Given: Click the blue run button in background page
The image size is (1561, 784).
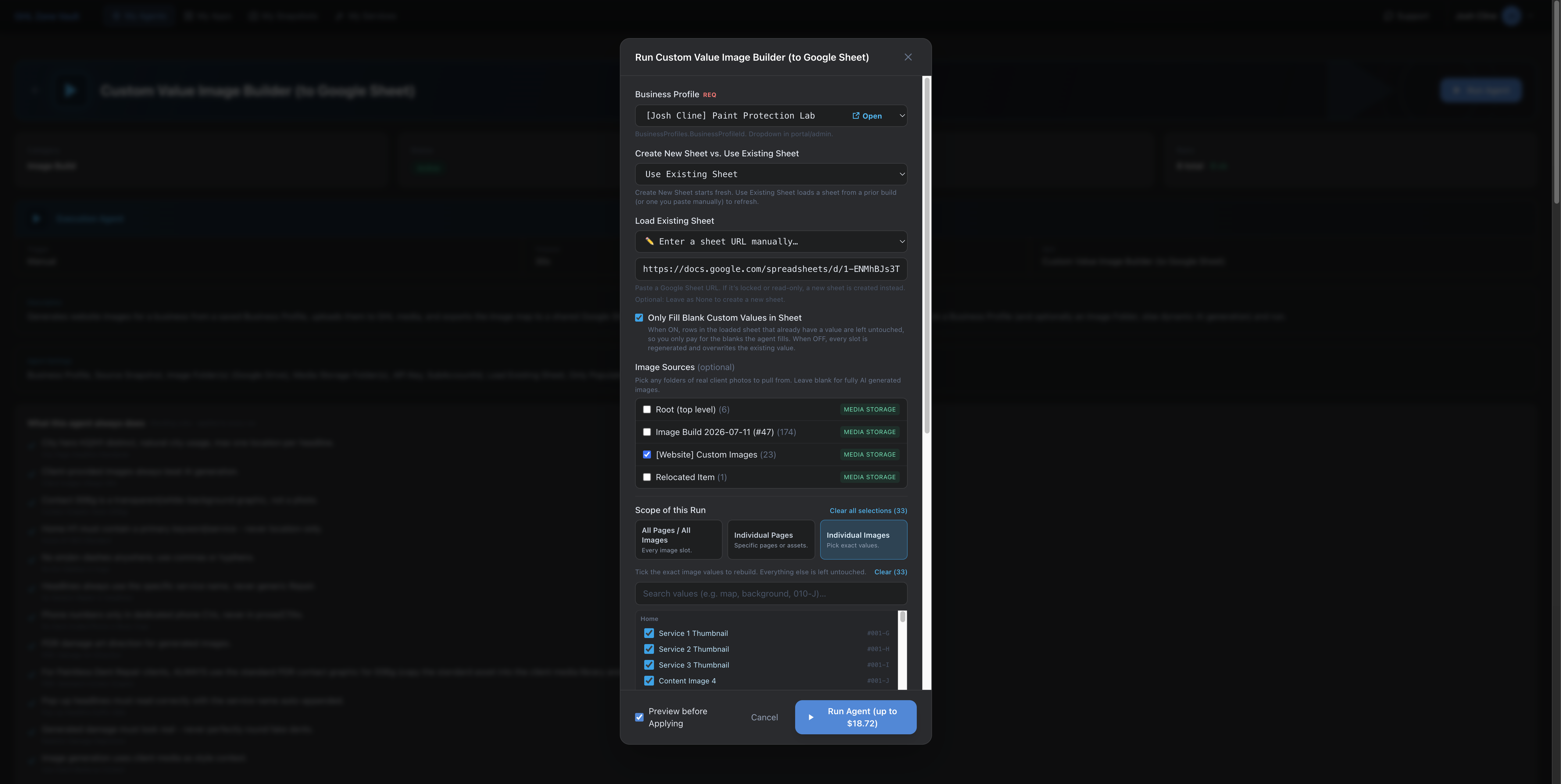Looking at the screenshot, I should [1481, 90].
